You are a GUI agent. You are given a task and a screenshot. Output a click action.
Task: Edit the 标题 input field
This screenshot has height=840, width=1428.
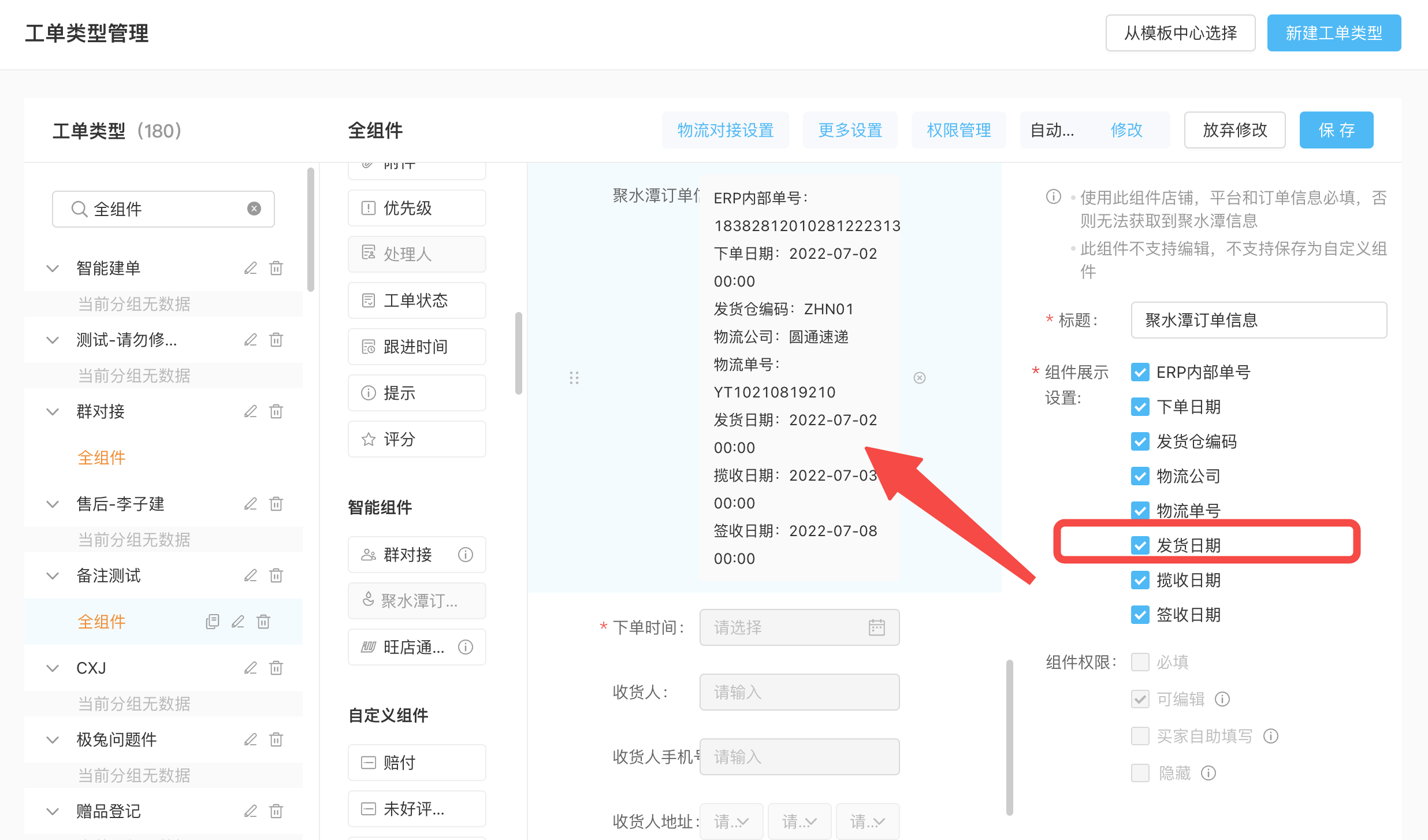click(1259, 320)
